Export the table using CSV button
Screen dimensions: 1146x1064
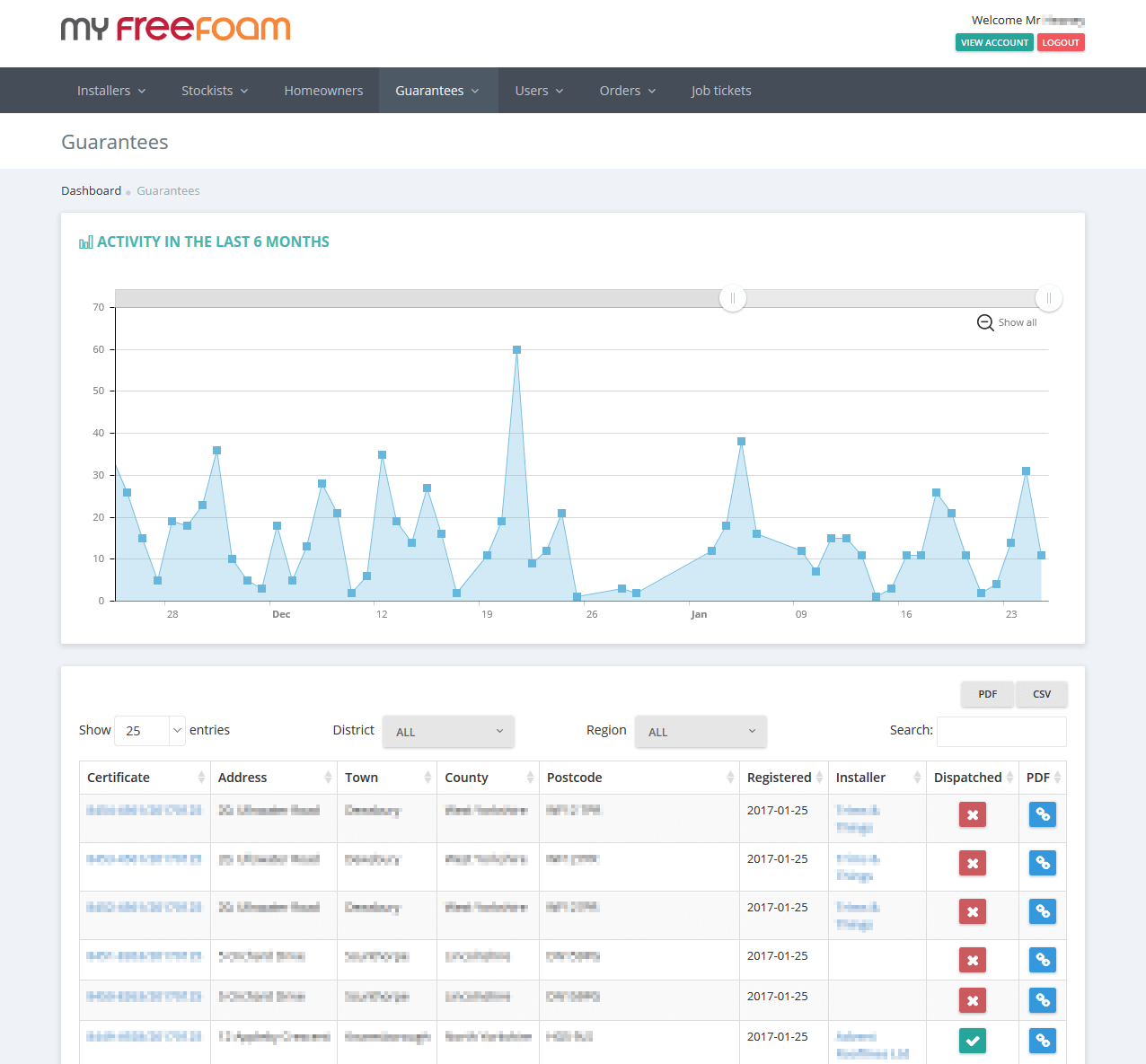[x=1041, y=694]
